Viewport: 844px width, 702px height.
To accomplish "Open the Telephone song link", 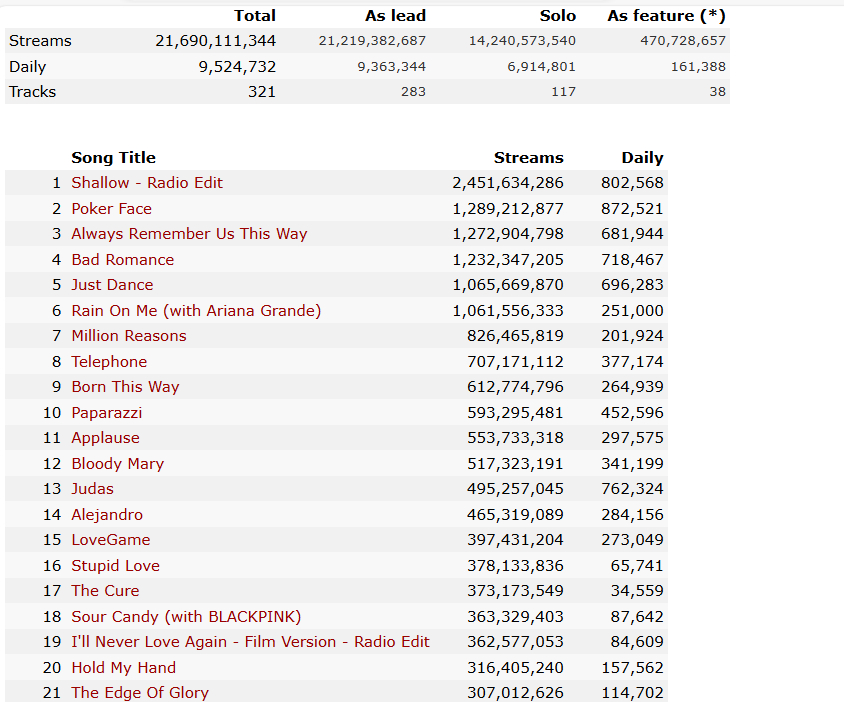I will click(109, 362).
